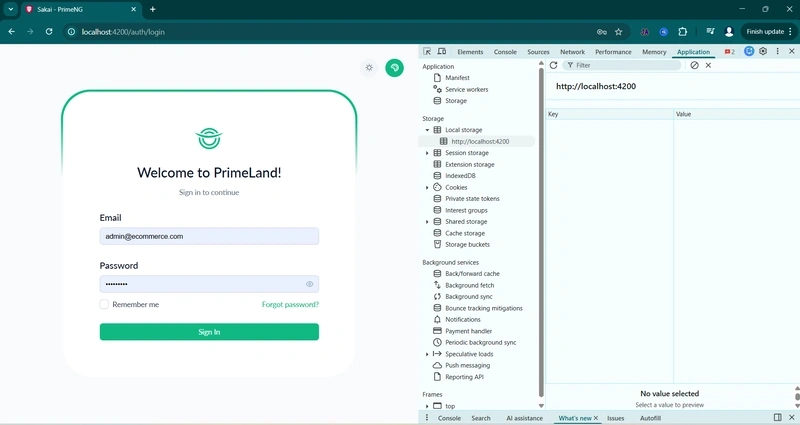Refresh the local storage table
Screen dimensions: 800x425
[x=553, y=65]
